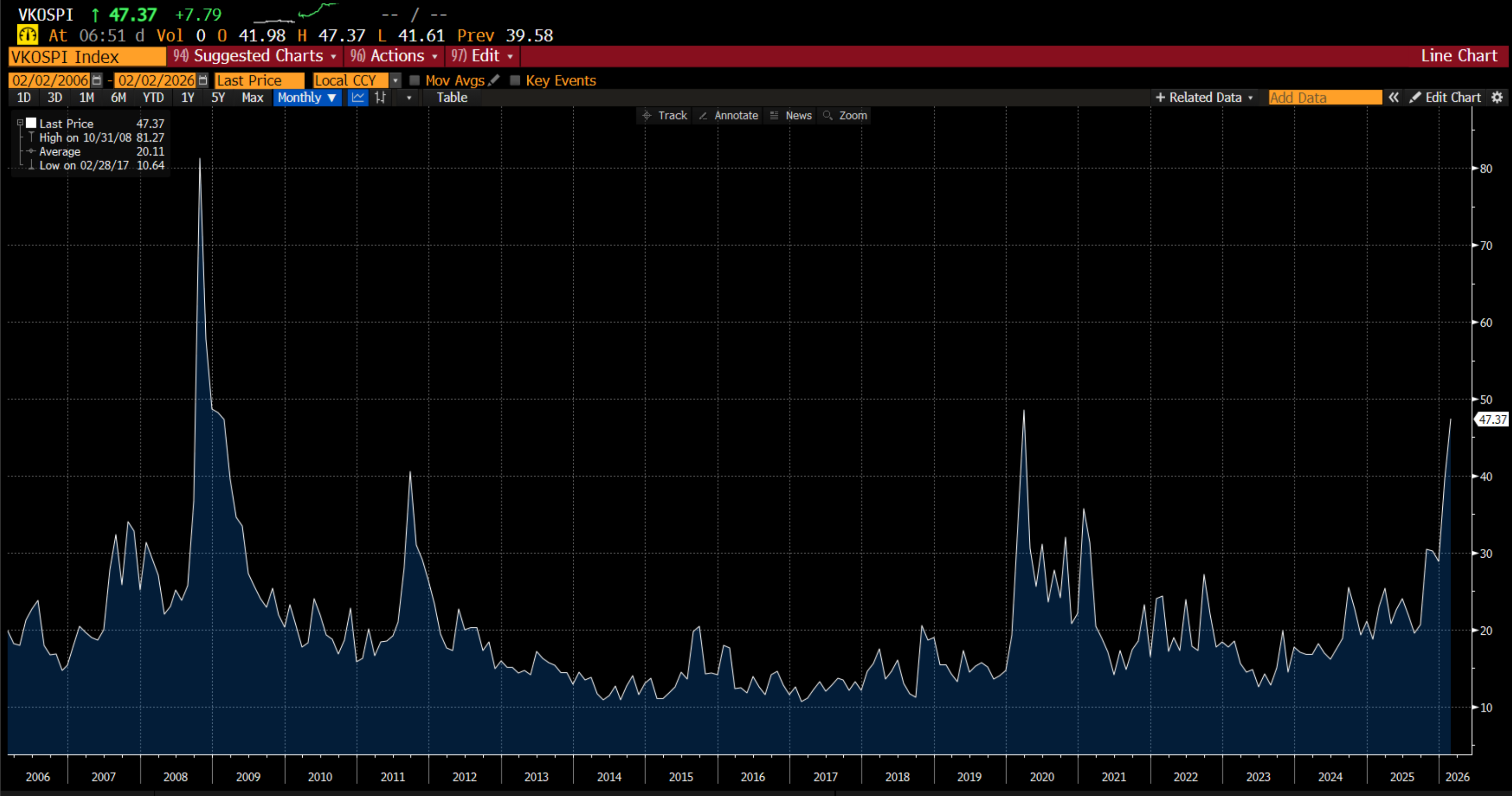This screenshot has height=796, width=1512.
Task: Collapse the Last Price legend tree
Action: [20, 123]
